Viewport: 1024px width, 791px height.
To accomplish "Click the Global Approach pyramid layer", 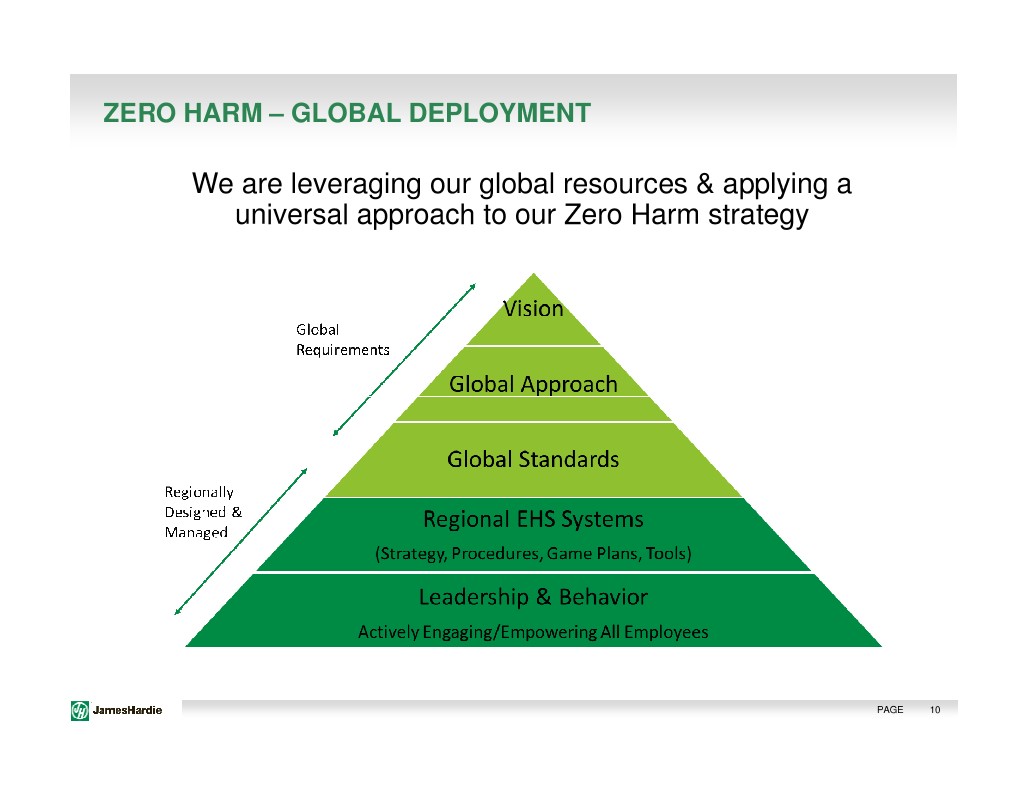I will (x=533, y=384).
